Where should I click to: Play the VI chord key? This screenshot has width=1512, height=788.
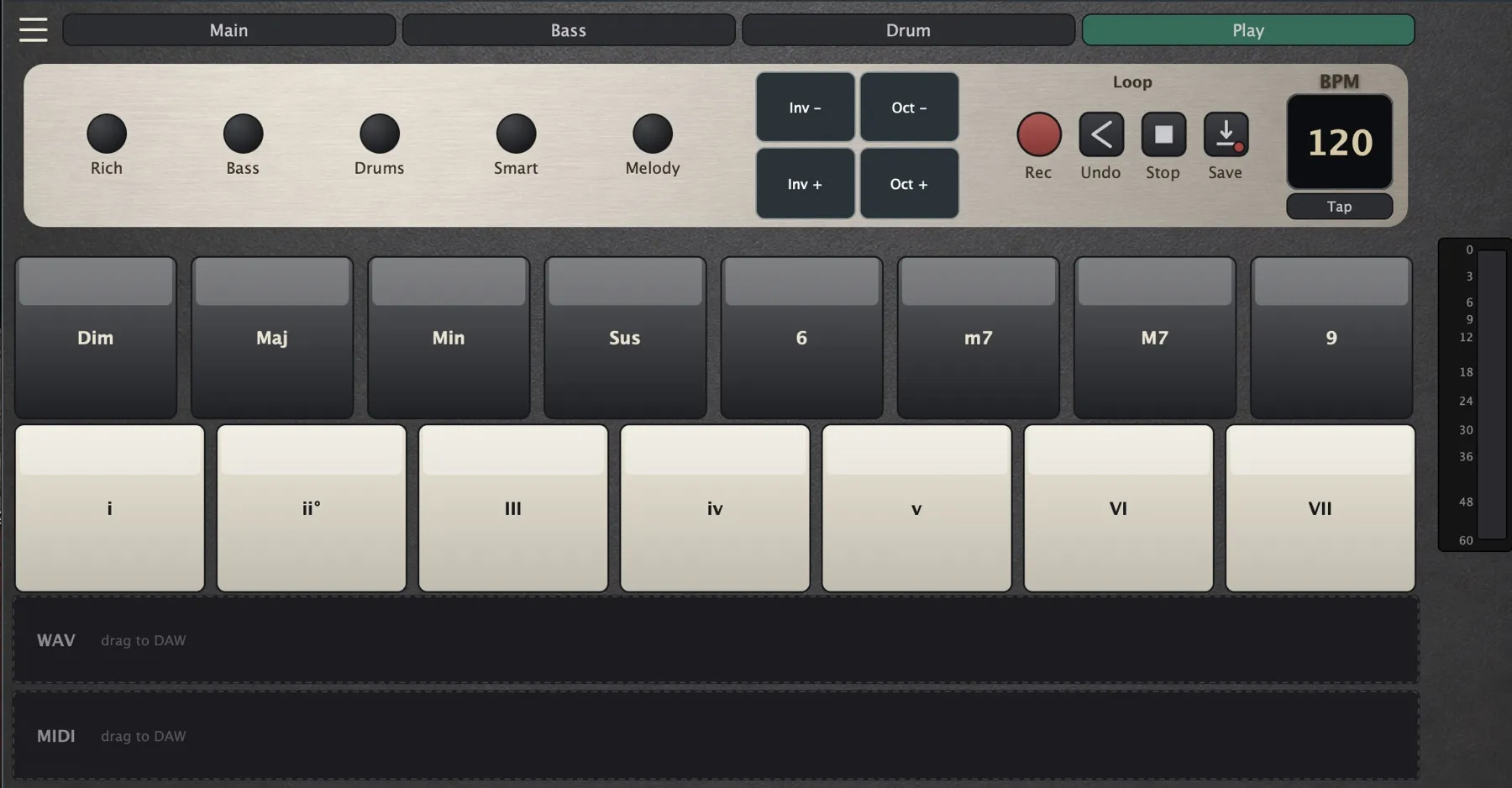coord(1118,508)
